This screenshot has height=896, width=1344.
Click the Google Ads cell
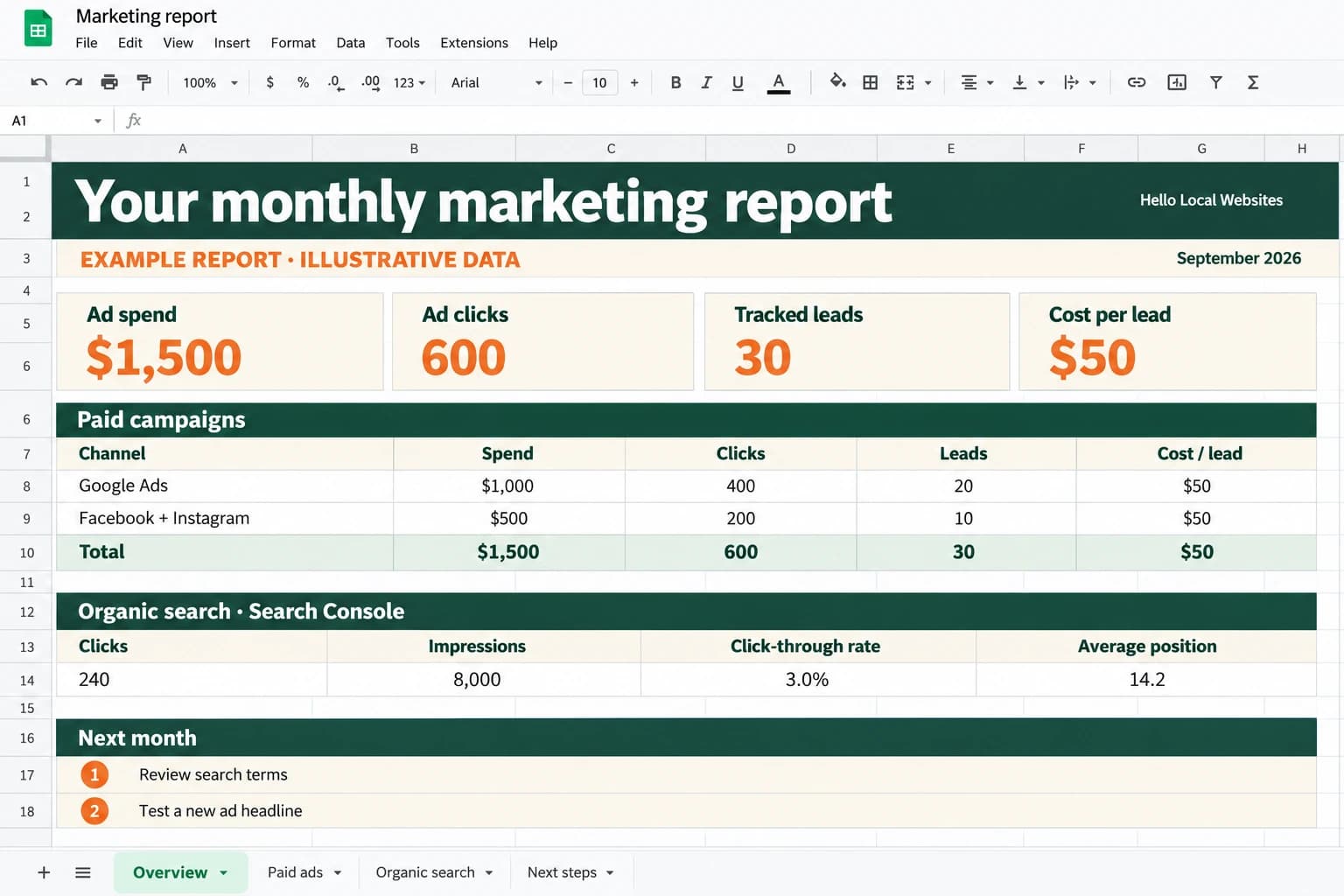pos(225,486)
